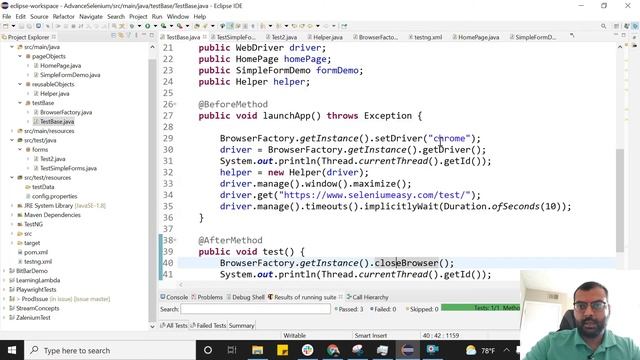Toggle code folding at line 38
640x360 pixels.
(175, 240)
